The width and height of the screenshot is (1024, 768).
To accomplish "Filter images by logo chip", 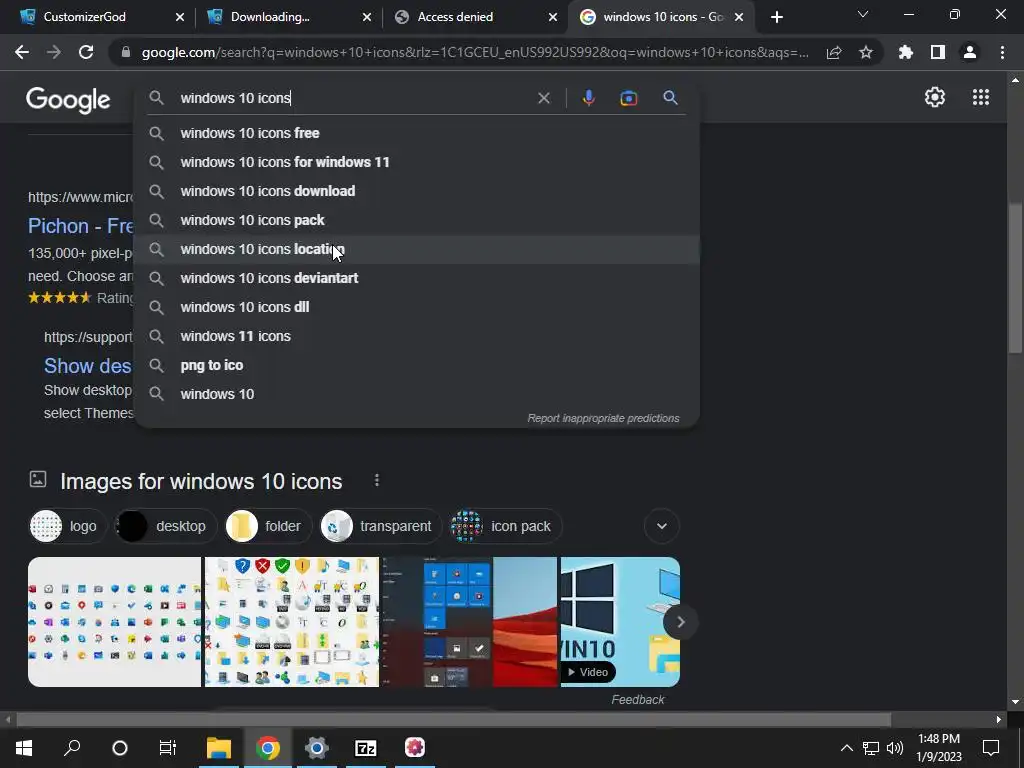I will (x=67, y=526).
